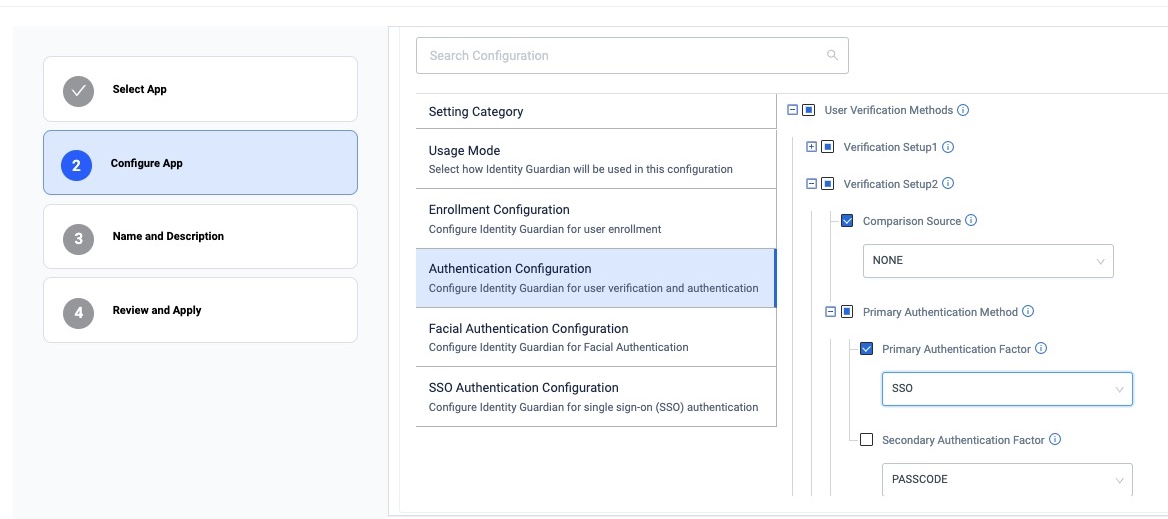This screenshot has width=1168, height=519.
Task: Click info icon beside Comparison Source
Action: tap(971, 221)
